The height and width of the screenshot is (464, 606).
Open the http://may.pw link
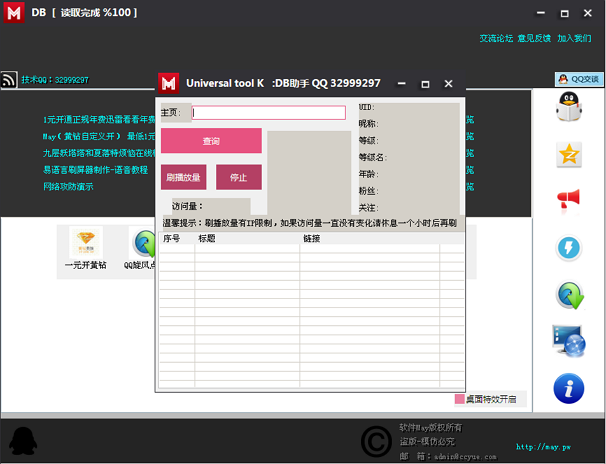543,447
